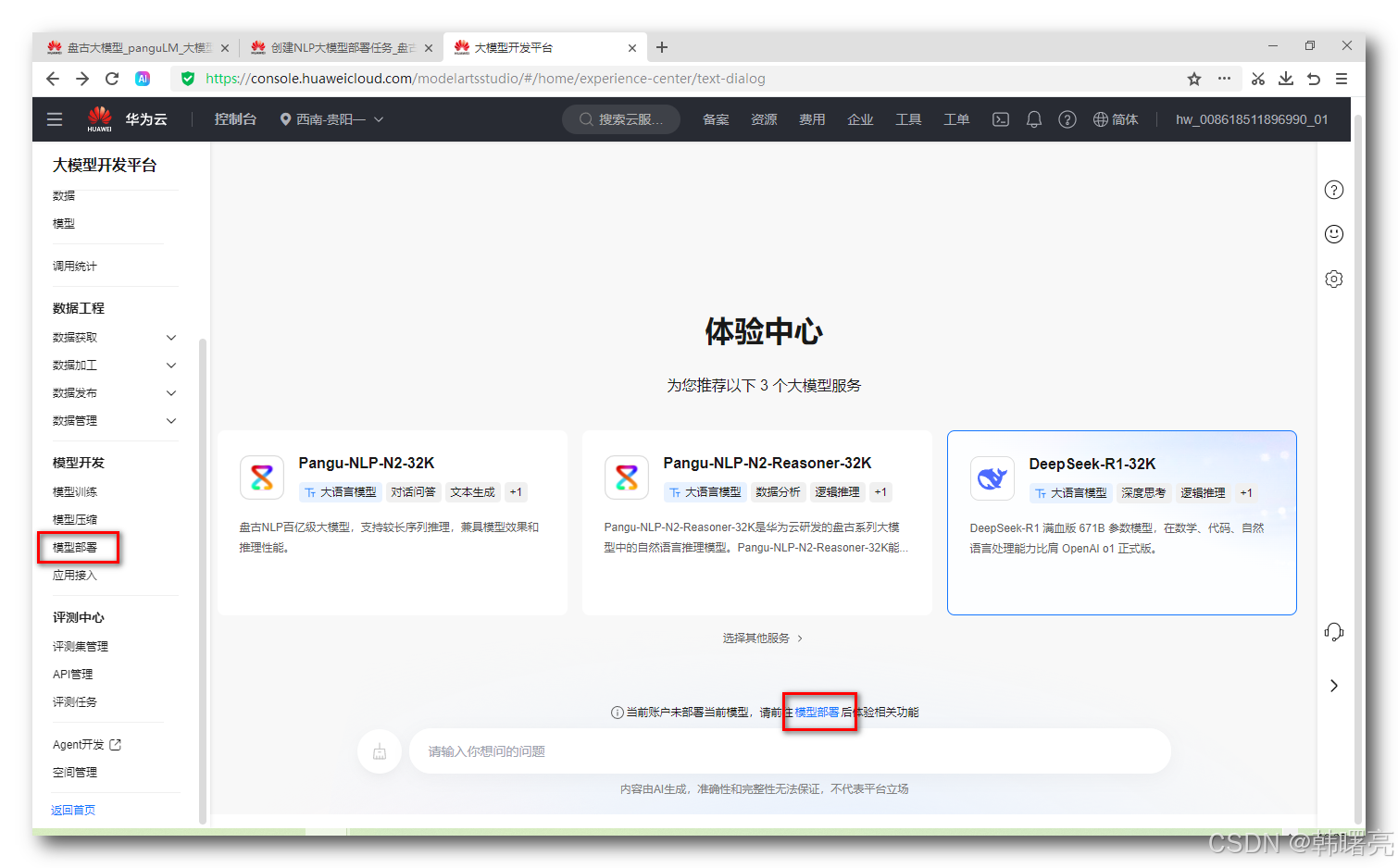Open the browser main menu icon
This screenshot has height=868, width=1398.
point(1342,79)
